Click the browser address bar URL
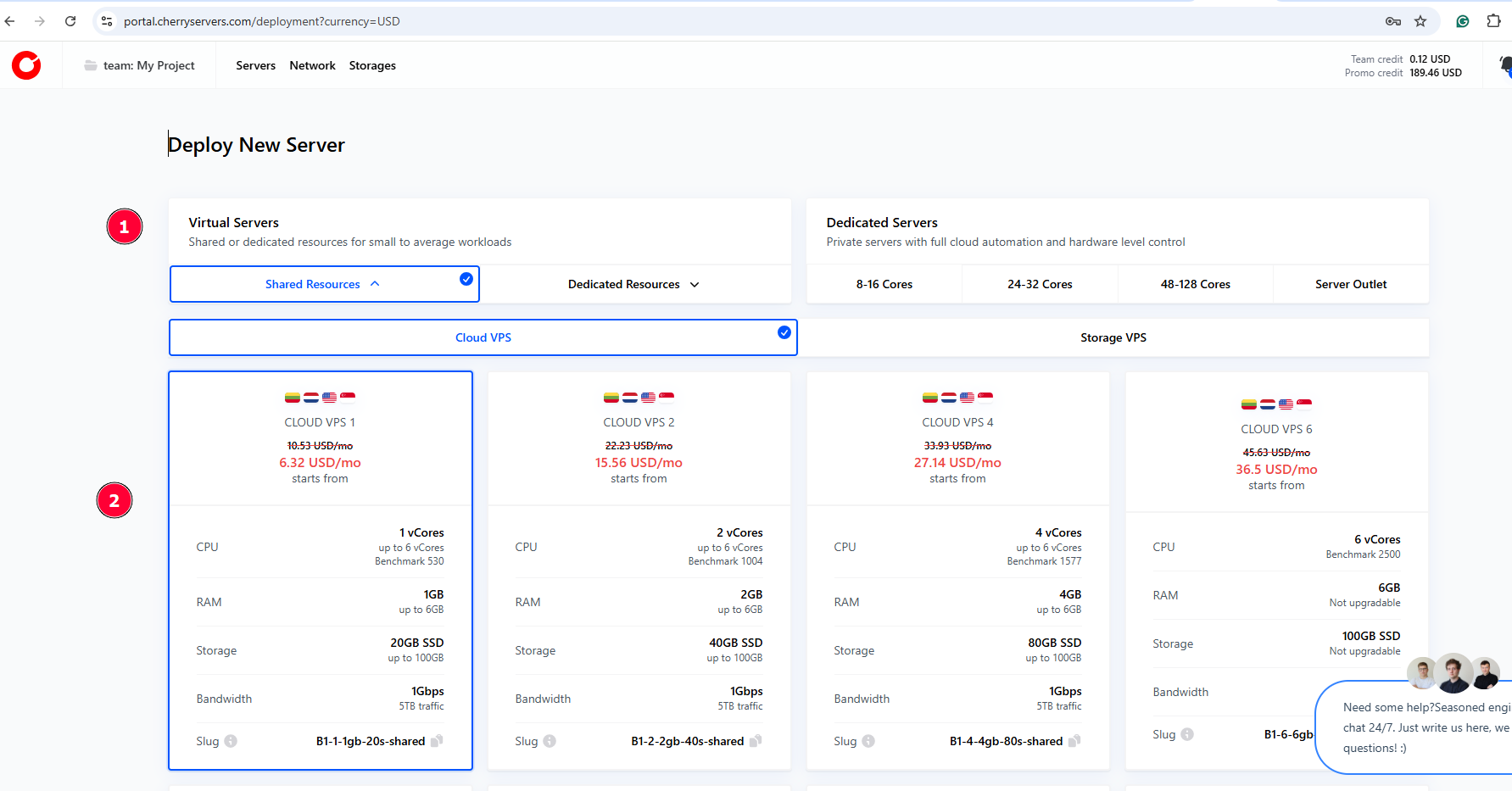The height and width of the screenshot is (791, 1512). click(261, 21)
